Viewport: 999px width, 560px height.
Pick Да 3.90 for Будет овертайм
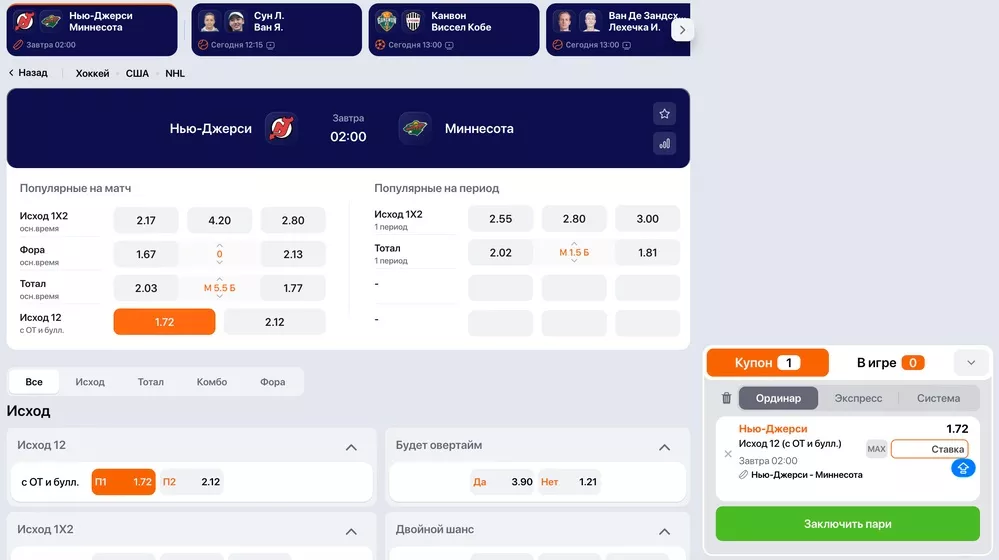[502, 482]
